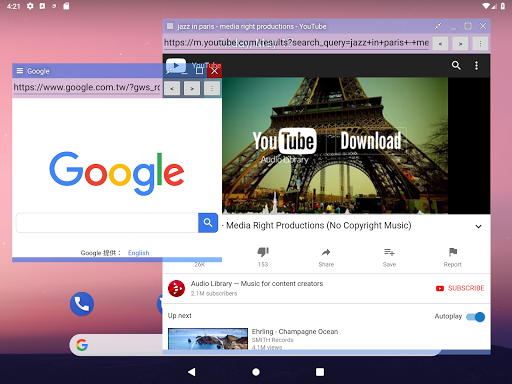Dislike the video with thumbs-down icon
This screenshot has height=384, width=512.
tap(263, 252)
